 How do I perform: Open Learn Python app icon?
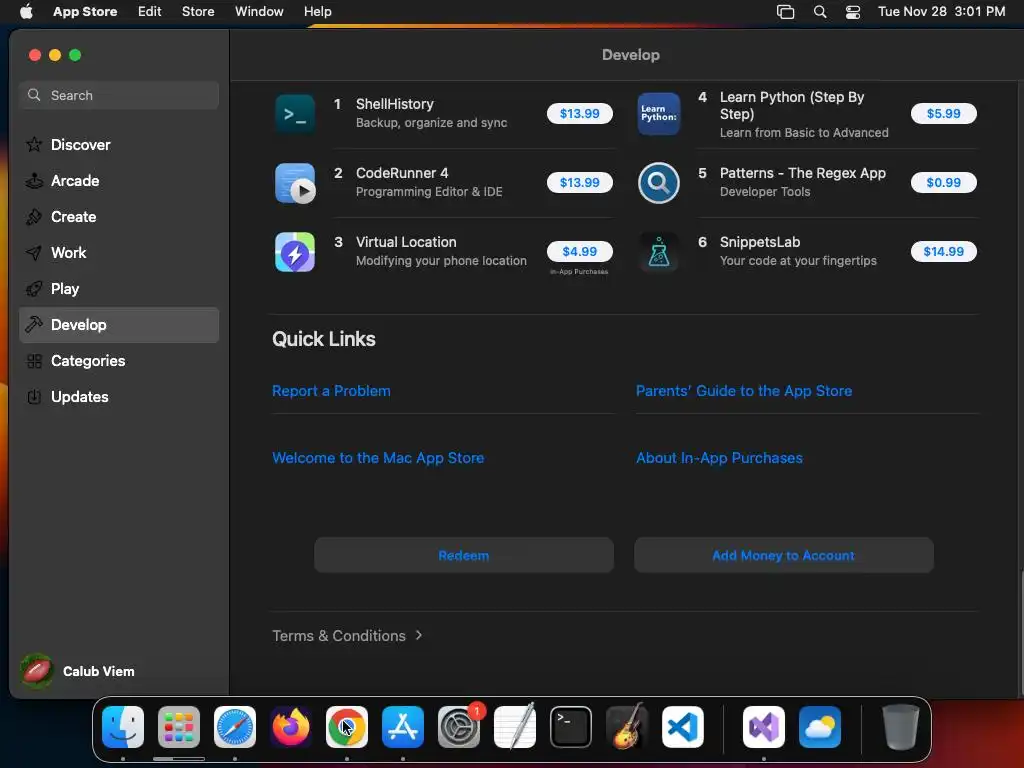coord(658,114)
